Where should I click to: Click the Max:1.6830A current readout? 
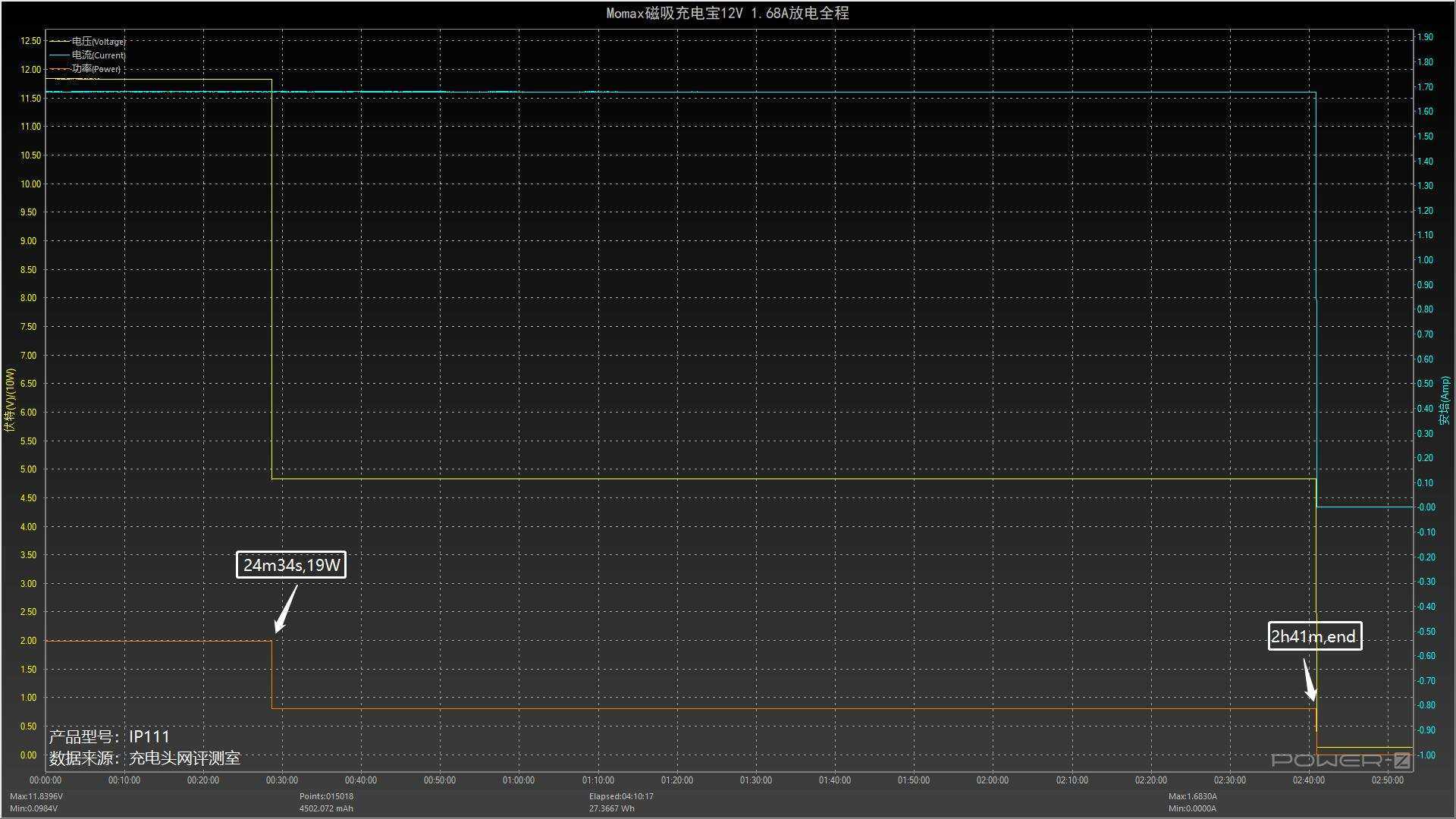click(1193, 796)
